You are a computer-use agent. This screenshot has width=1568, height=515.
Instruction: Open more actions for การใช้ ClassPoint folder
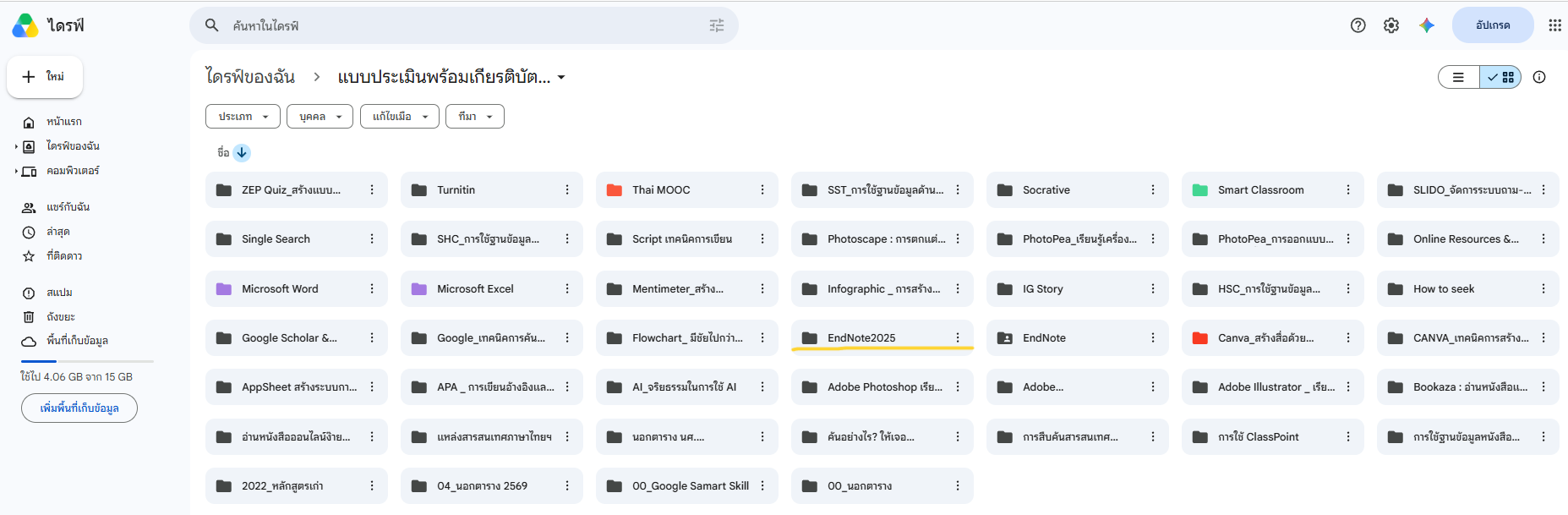tap(1348, 437)
